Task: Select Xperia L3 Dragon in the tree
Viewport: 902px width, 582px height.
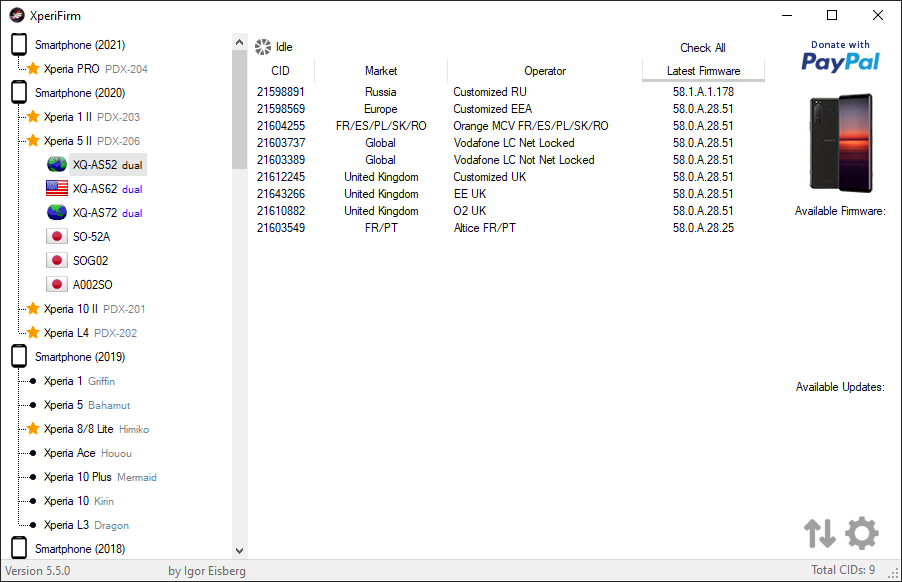Action: [x=86, y=525]
